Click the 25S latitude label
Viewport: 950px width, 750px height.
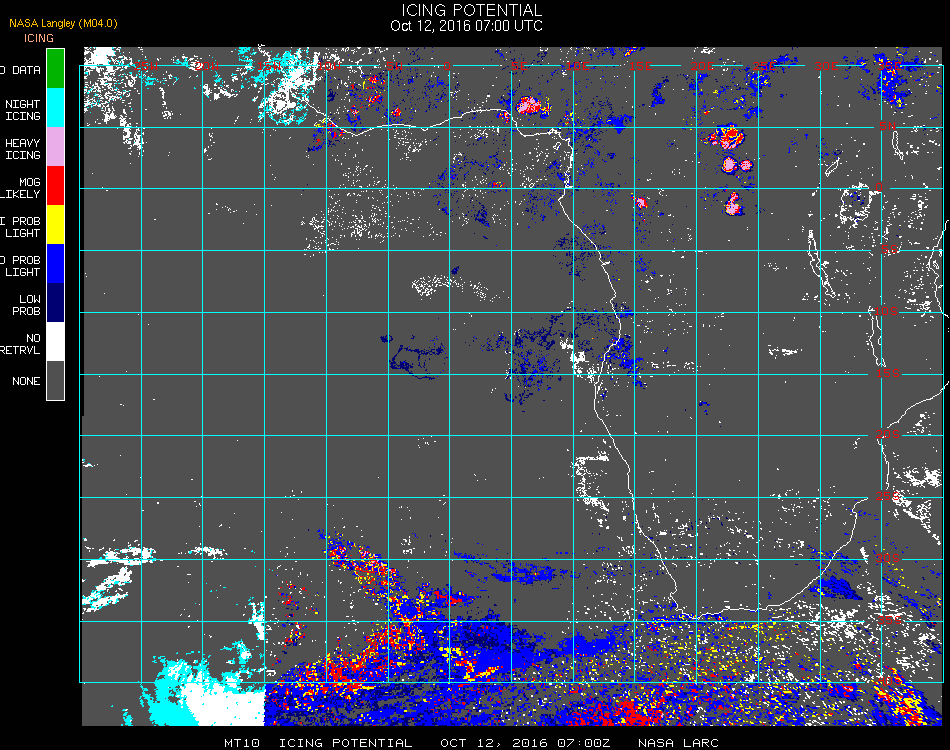[888, 496]
